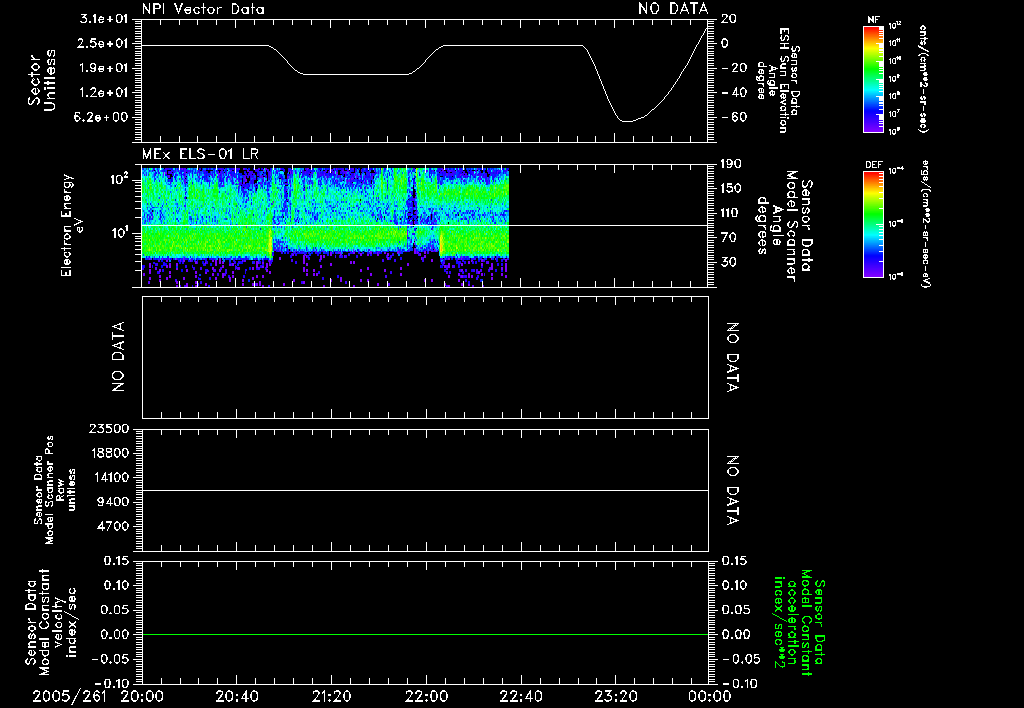Click the "21:20" time axis label

click(331, 696)
